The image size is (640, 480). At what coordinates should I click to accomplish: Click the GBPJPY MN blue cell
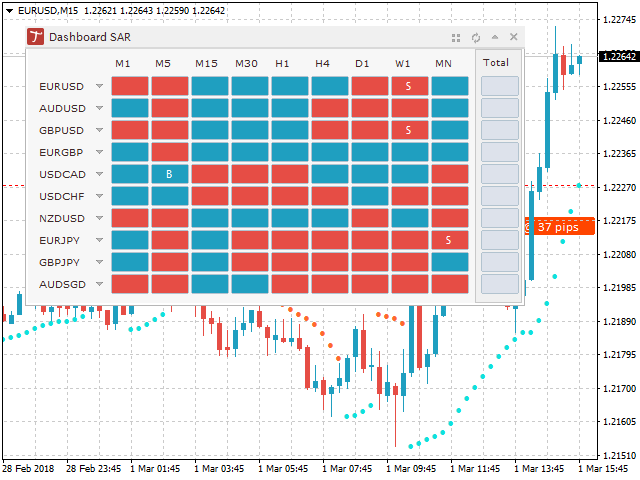(x=450, y=262)
